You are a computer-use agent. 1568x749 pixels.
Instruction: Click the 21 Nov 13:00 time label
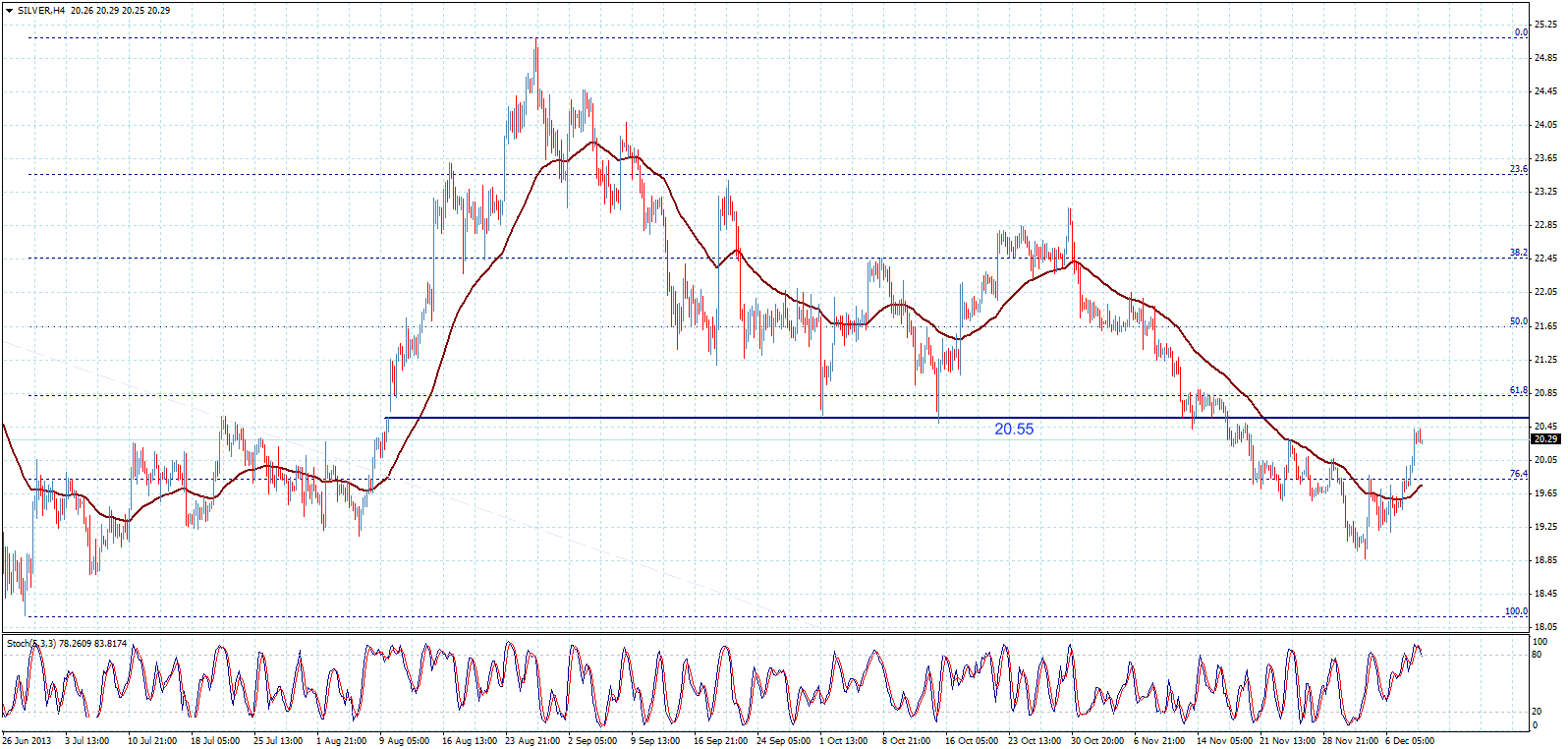tap(1287, 741)
